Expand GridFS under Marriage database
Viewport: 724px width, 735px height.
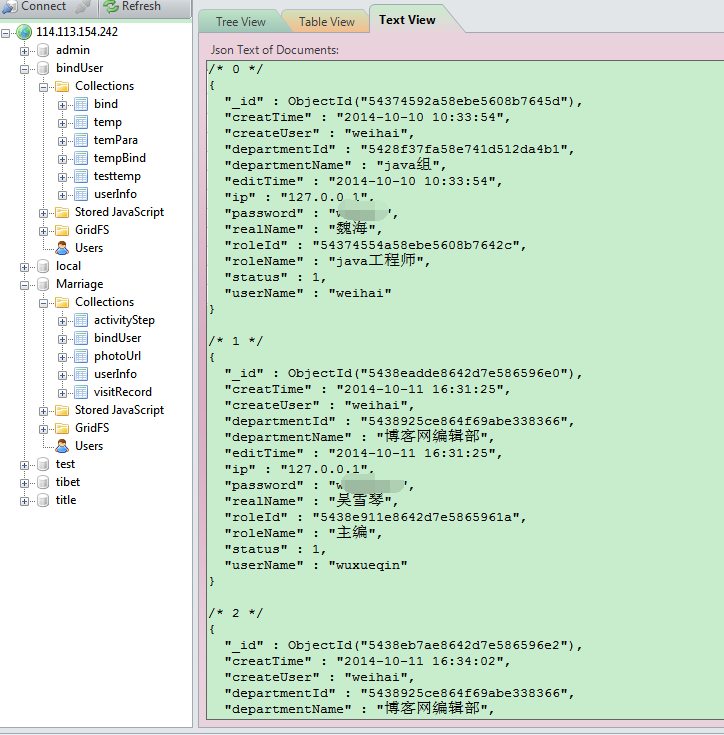(x=43, y=429)
